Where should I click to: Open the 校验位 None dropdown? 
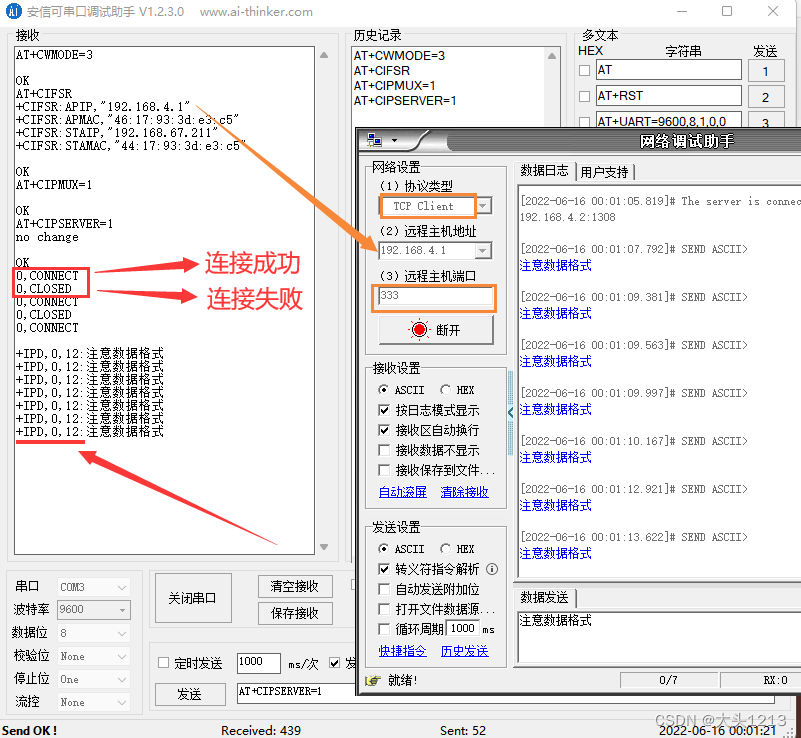coord(93,656)
